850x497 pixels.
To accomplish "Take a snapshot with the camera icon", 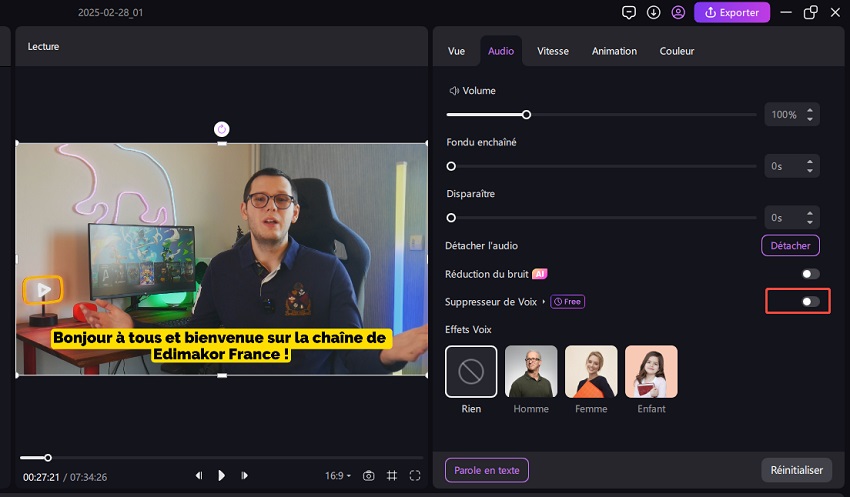I will point(369,476).
